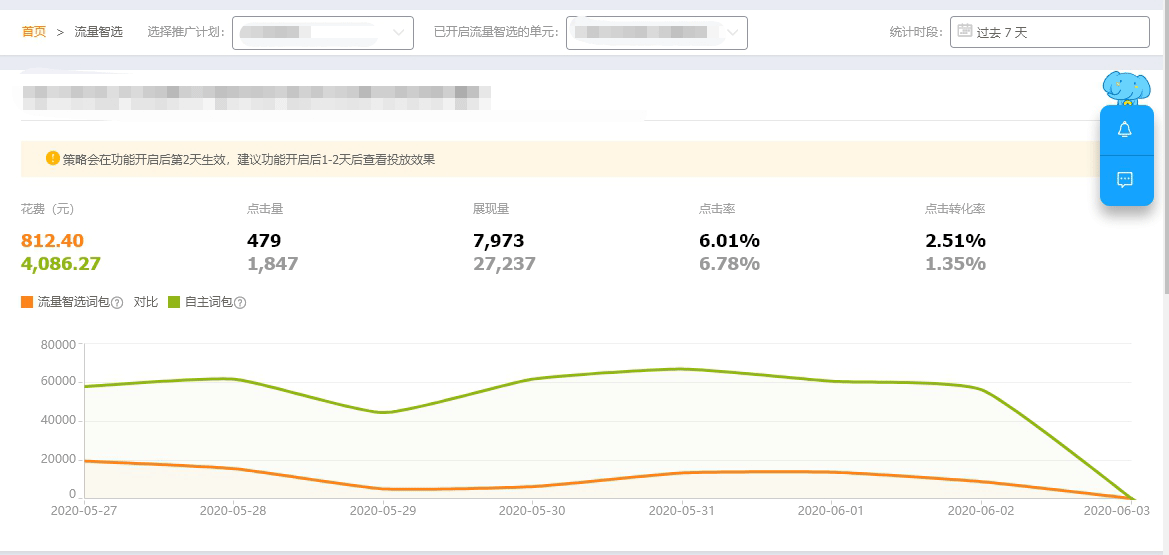The image size is (1169, 555).
Task: Click help icon beside 自主词包
Action: coord(240,302)
